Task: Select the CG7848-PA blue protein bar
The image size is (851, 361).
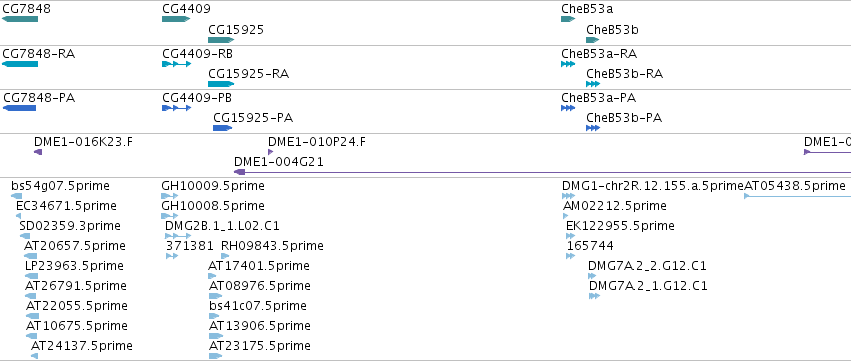Action: pos(20,108)
